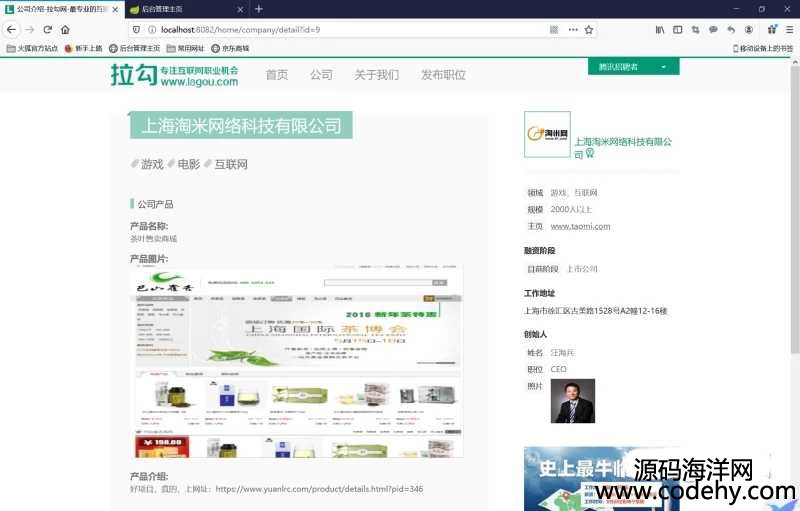The width and height of the screenshot is (800, 511).
Task: Open the chat bubble toolbar icon
Action: (x=713, y=30)
